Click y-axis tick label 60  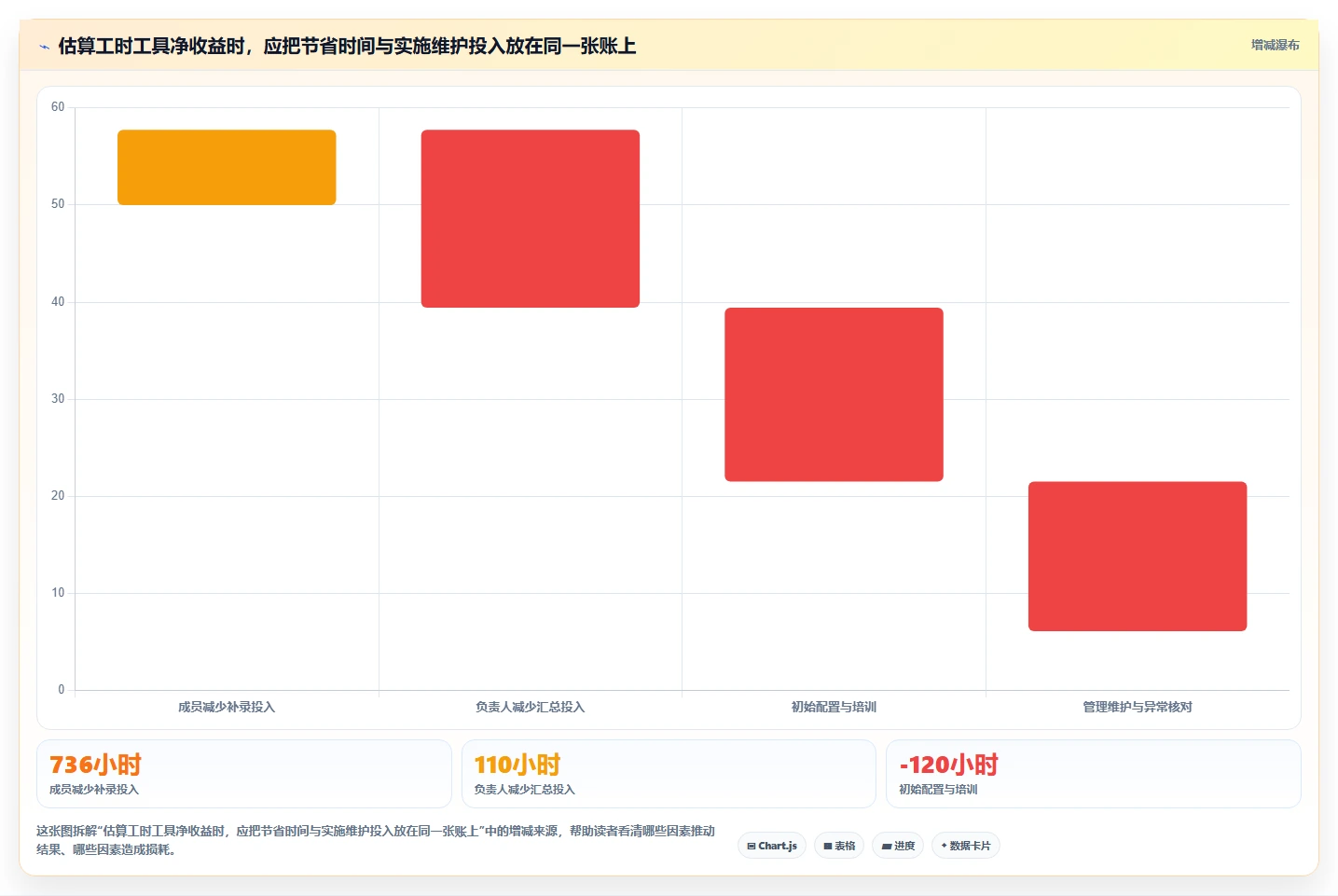pos(58,107)
